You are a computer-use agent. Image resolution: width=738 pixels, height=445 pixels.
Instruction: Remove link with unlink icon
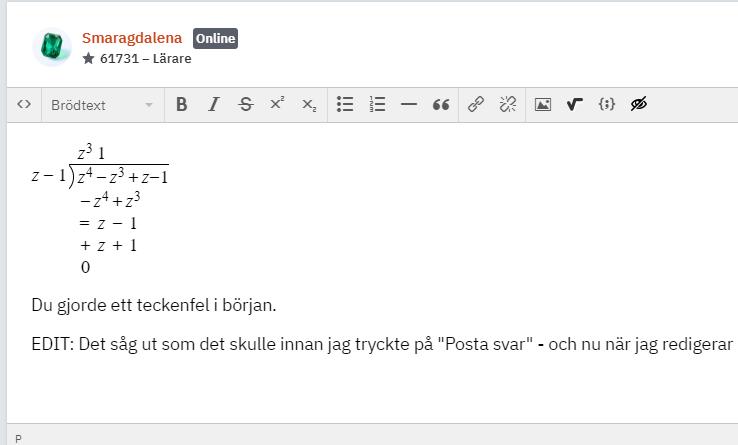coord(507,104)
